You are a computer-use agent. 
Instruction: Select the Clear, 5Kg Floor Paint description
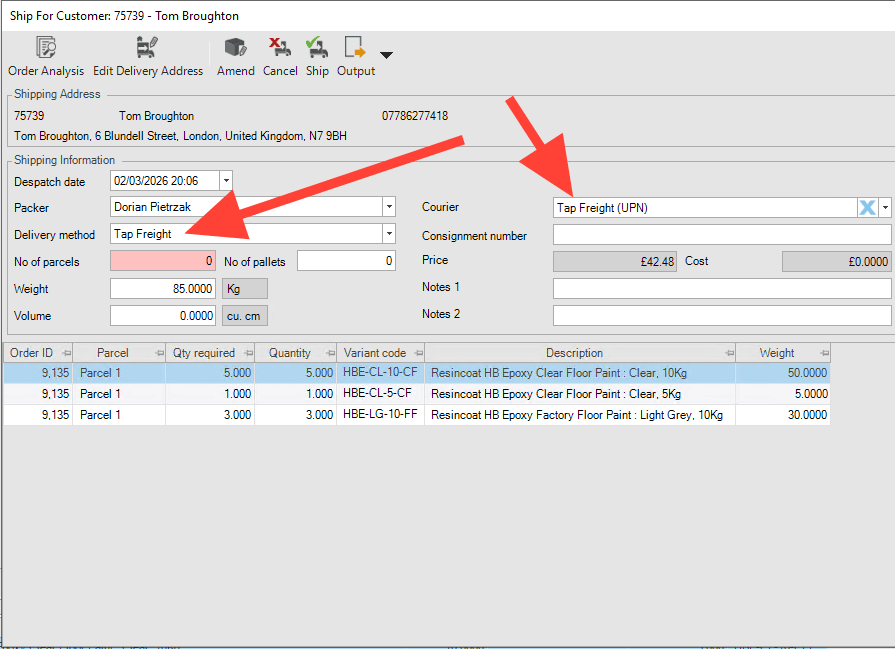pyautogui.click(x=580, y=394)
